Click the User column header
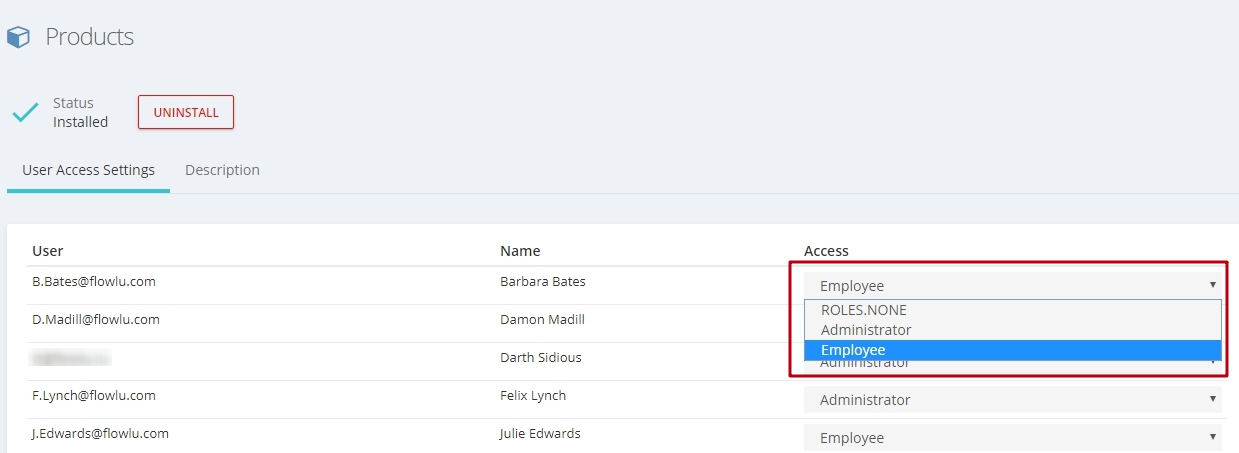 [48, 251]
